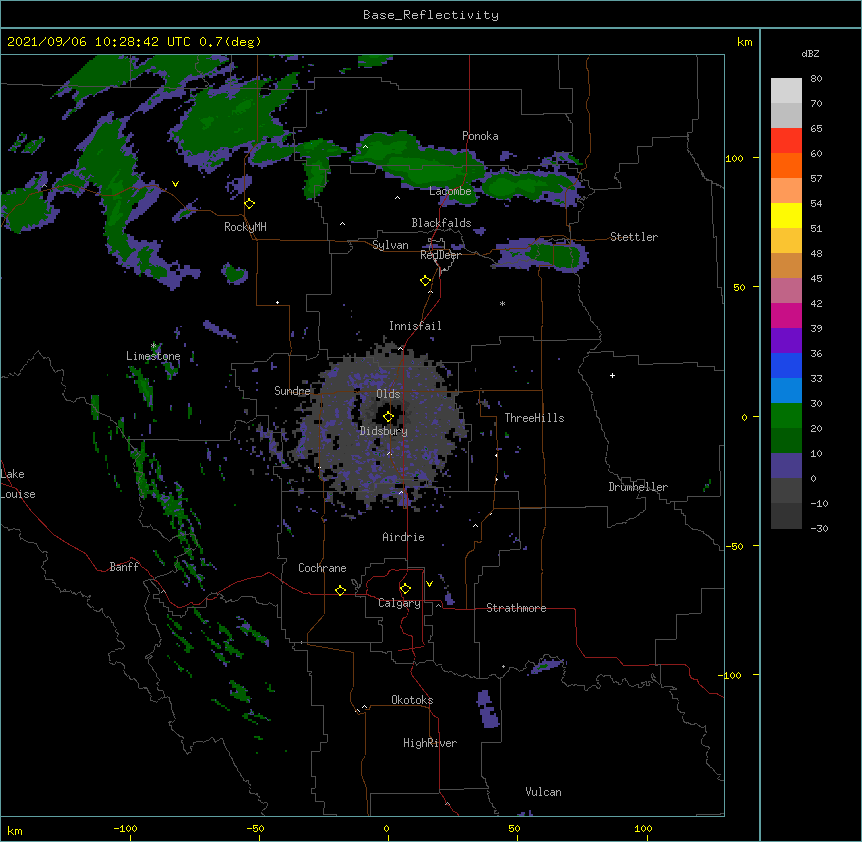Screen dimensions: 862x842
Task: Click the RedDeer city label
Action: click(440, 255)
